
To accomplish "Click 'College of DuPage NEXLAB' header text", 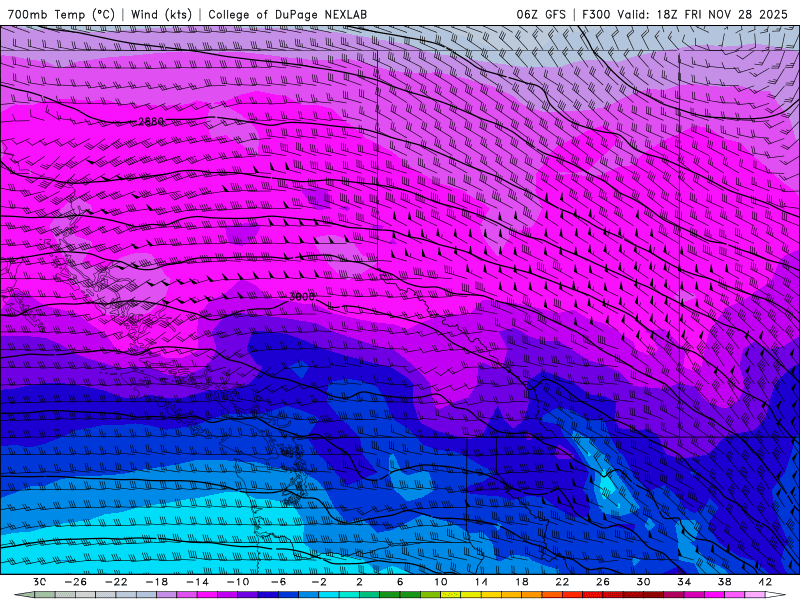I will (287, 15).
